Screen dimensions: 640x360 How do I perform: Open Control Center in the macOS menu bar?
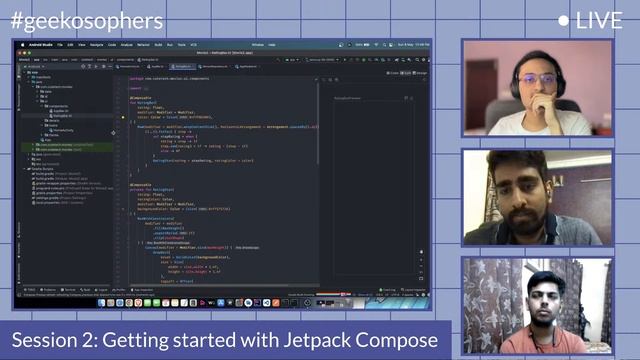pyautogui.click(x=391, y=45)
